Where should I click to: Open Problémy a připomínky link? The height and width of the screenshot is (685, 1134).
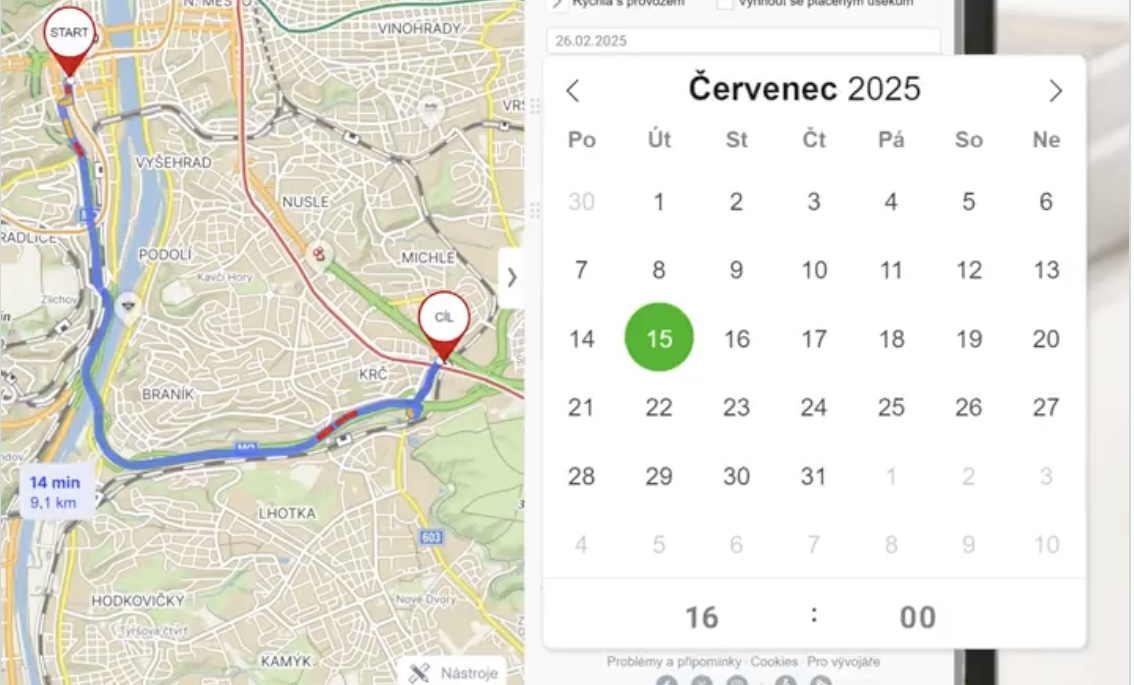click(674, 662)
